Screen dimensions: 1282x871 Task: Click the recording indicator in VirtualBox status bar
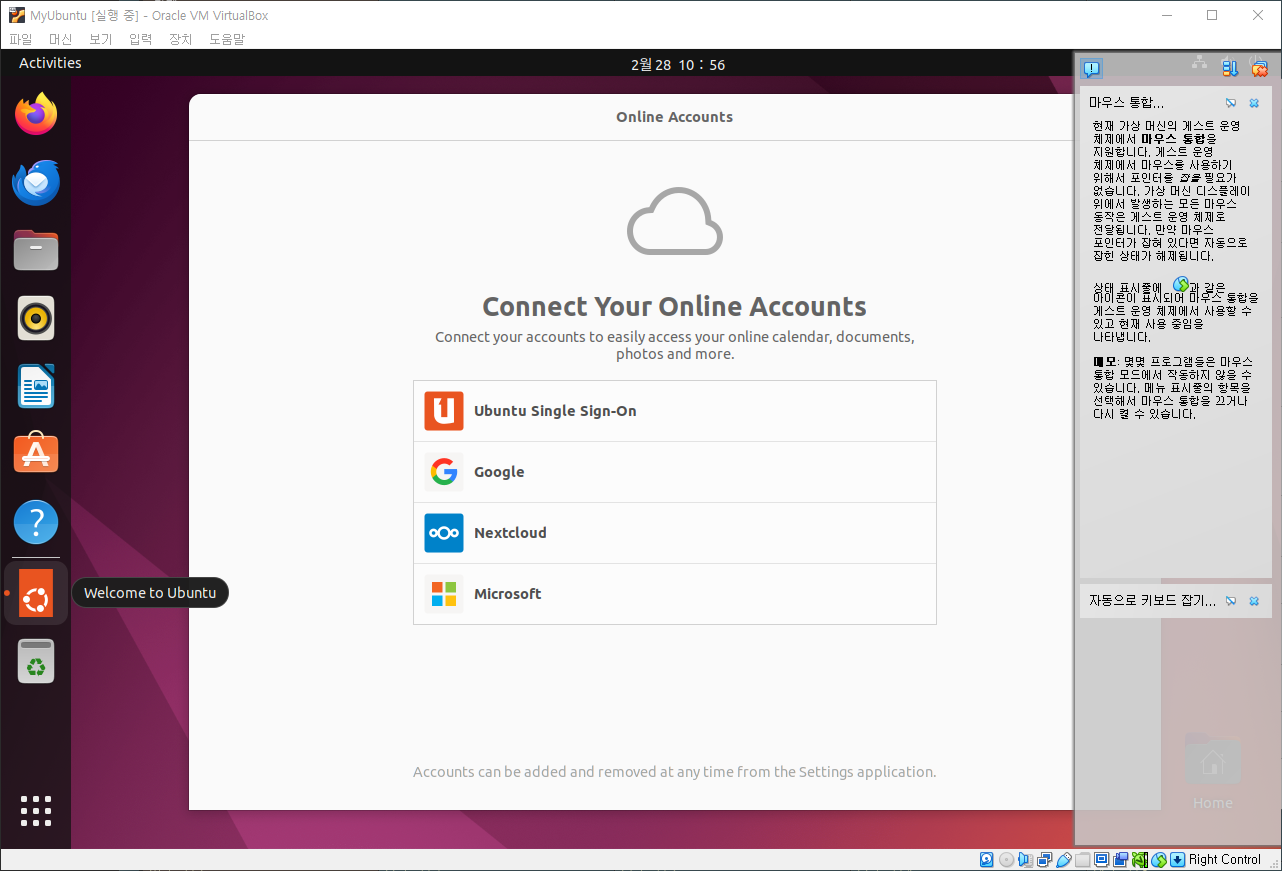click(x=1121, y=859)
